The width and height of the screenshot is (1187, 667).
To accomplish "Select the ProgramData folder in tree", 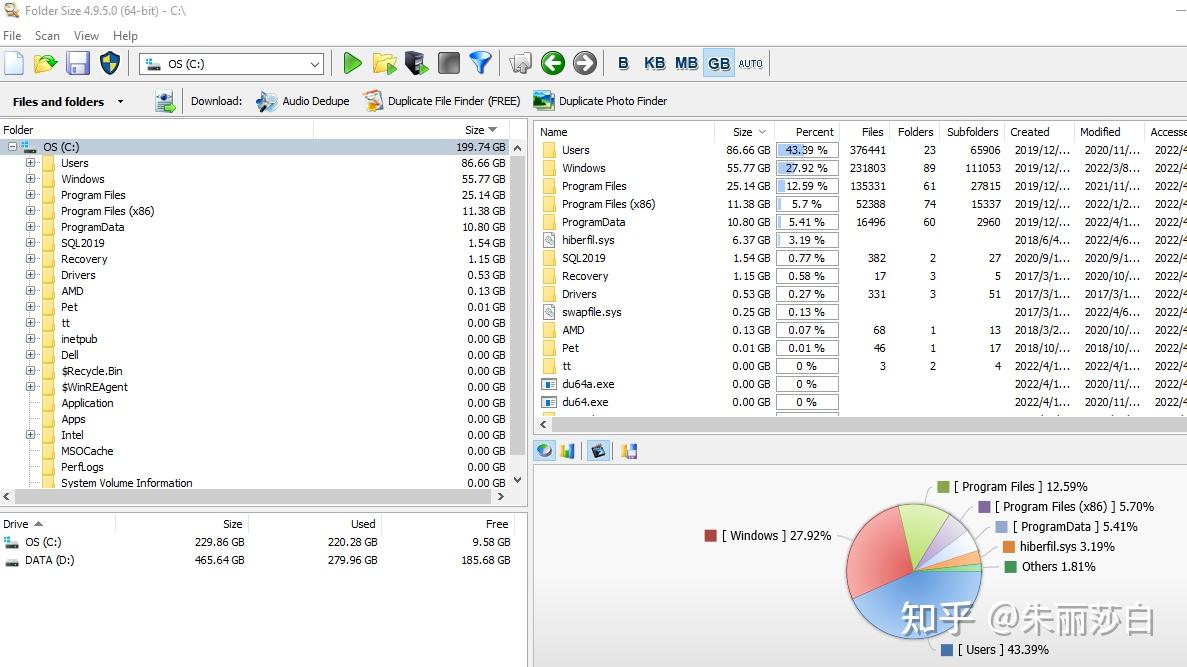I will click(92, 227).
